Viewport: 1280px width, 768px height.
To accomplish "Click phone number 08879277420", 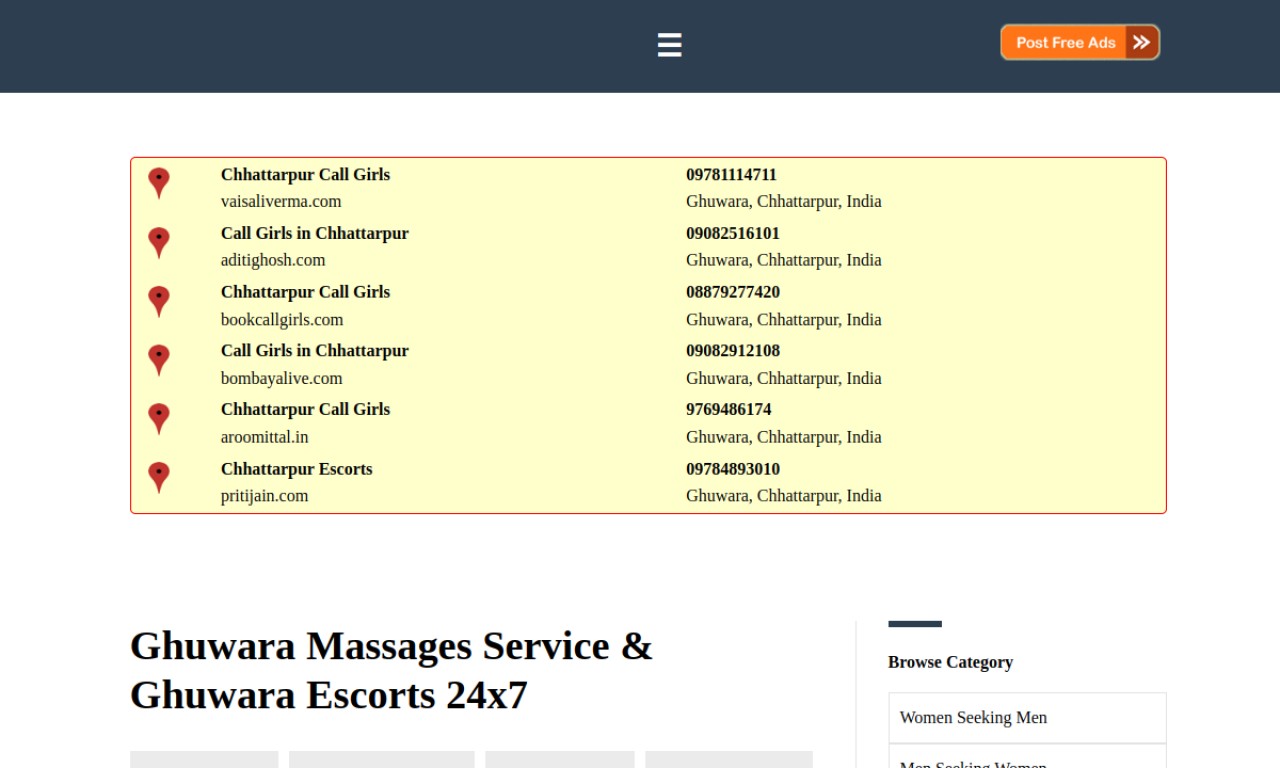I will 733,292.
